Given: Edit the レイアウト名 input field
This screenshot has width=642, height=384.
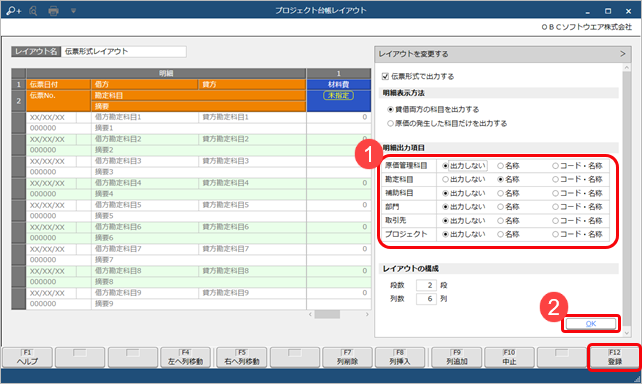Looking at the screenshot, I should [x=124, y=52].
